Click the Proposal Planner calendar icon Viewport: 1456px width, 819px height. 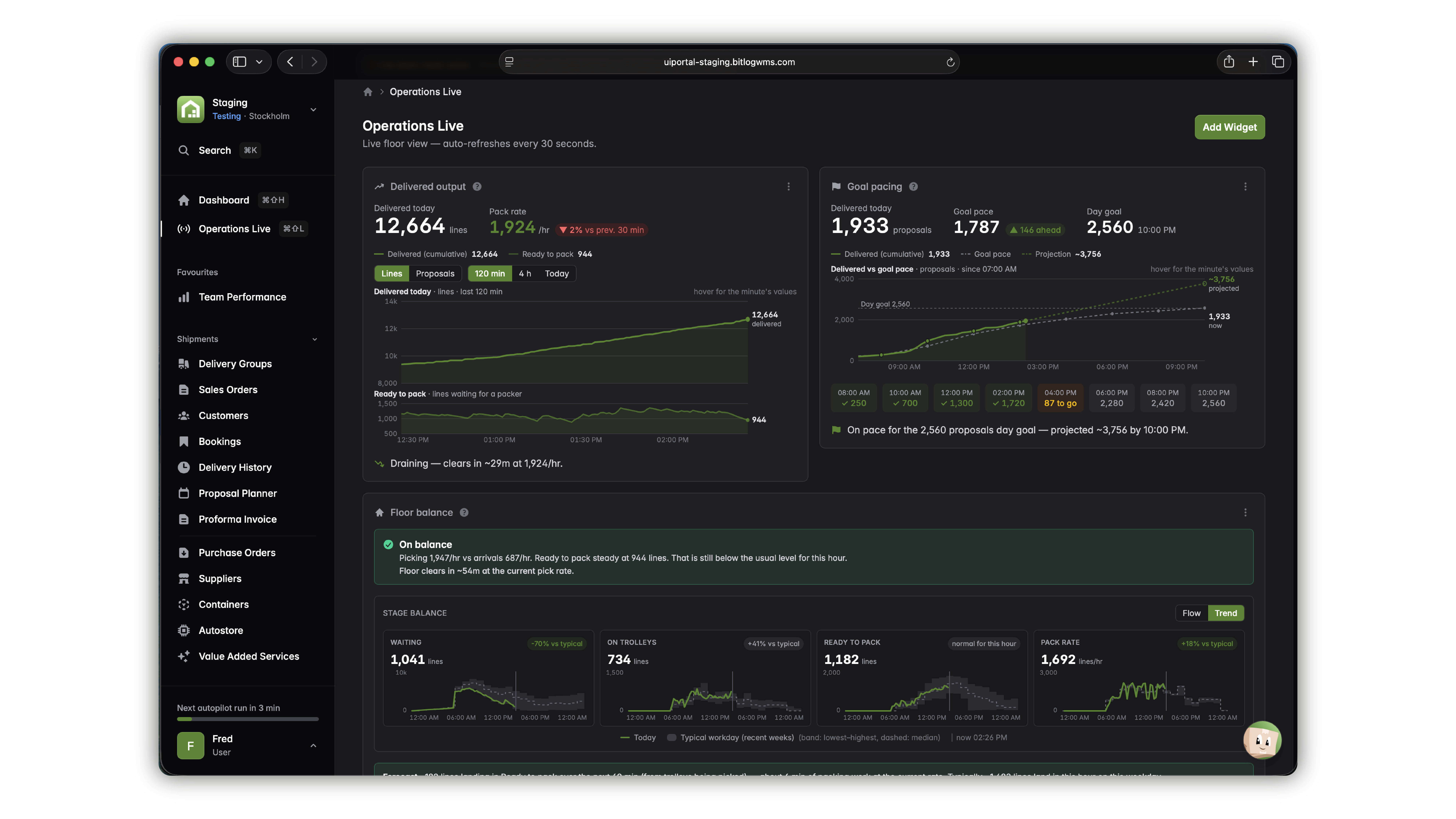(x=184, y=493)
